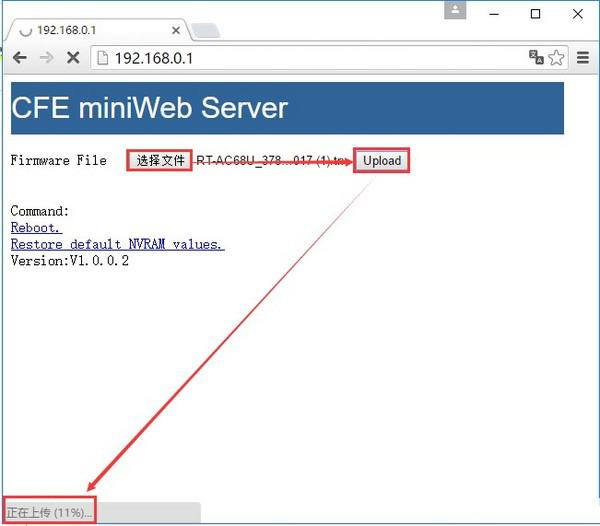Bookmark this page with star icon
The height and width of the screenshot is (526, 600).
(556, 58)
